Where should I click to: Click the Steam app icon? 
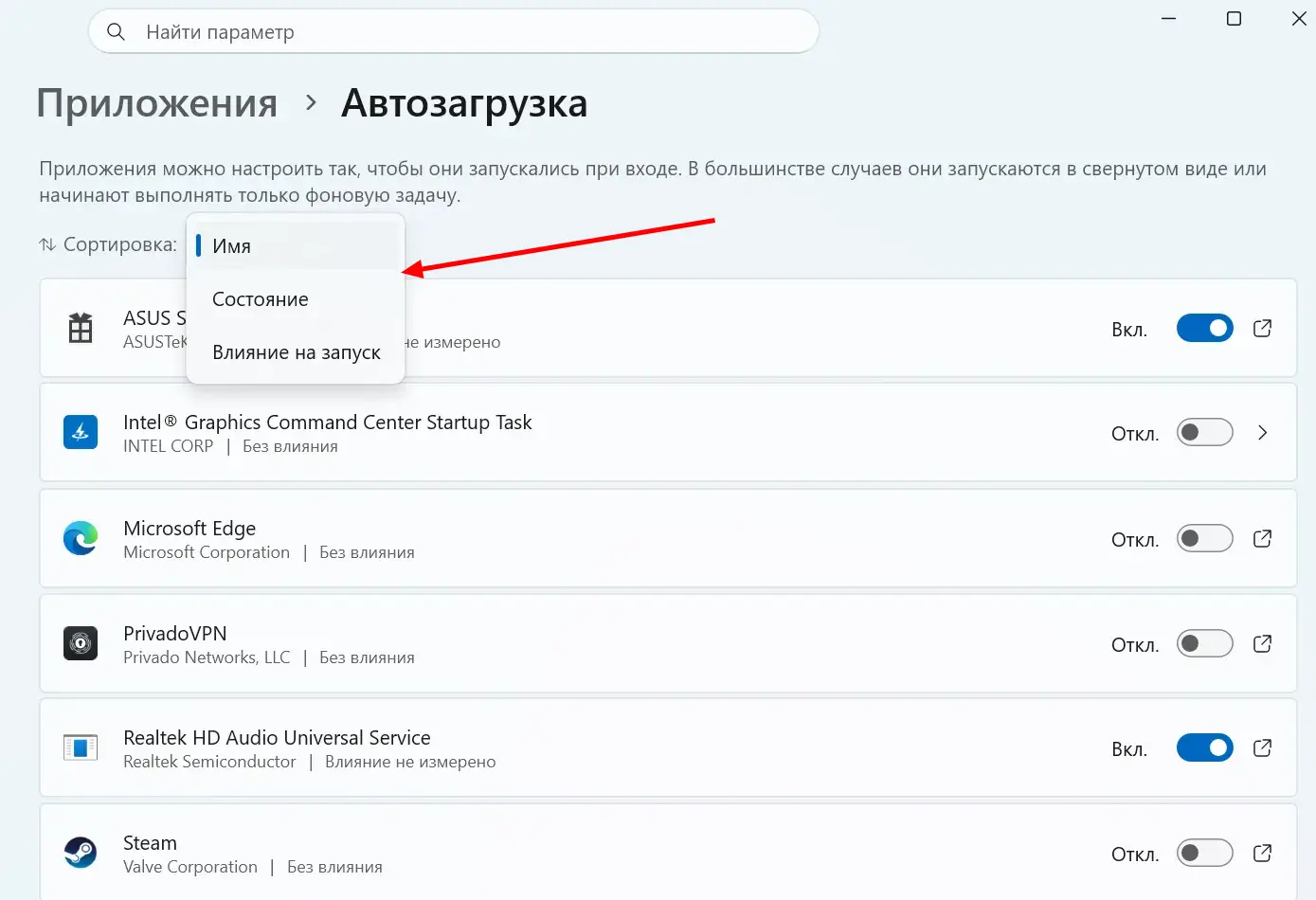(x=81, y=853)
